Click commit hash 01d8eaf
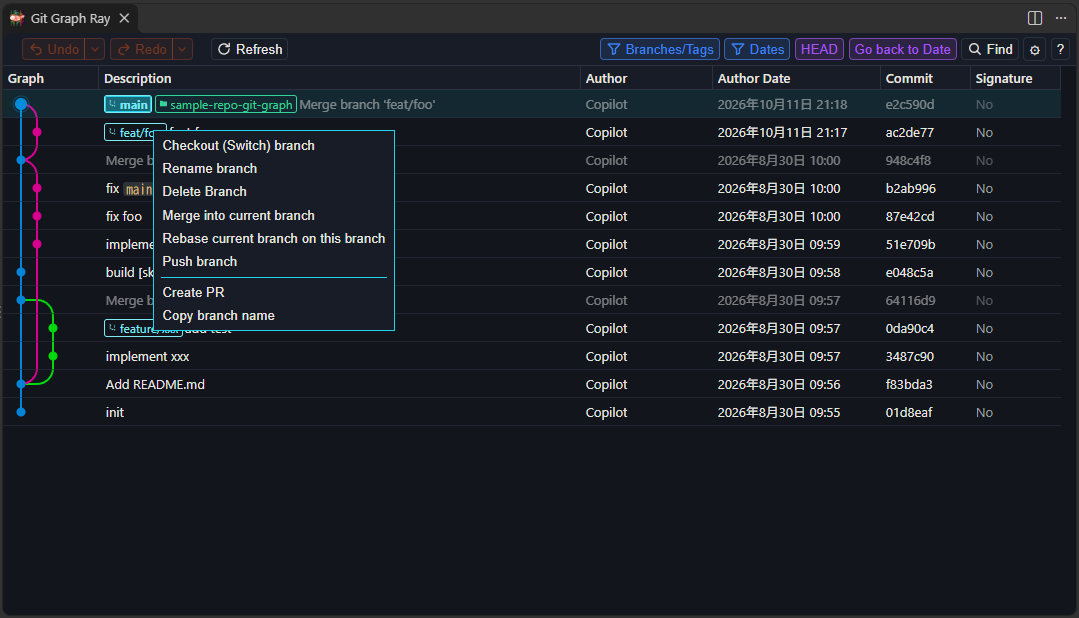1079x618 pixels. click(909, 412)
